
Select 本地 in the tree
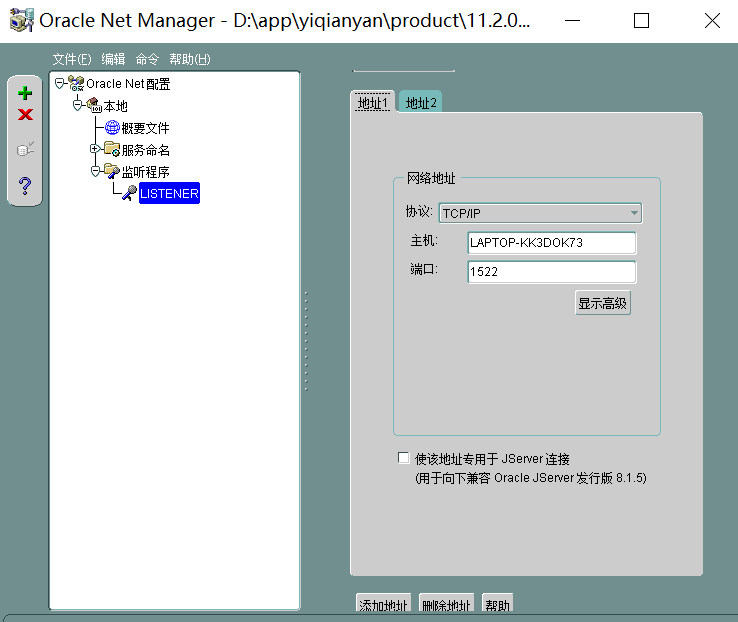tap(115, 106)
